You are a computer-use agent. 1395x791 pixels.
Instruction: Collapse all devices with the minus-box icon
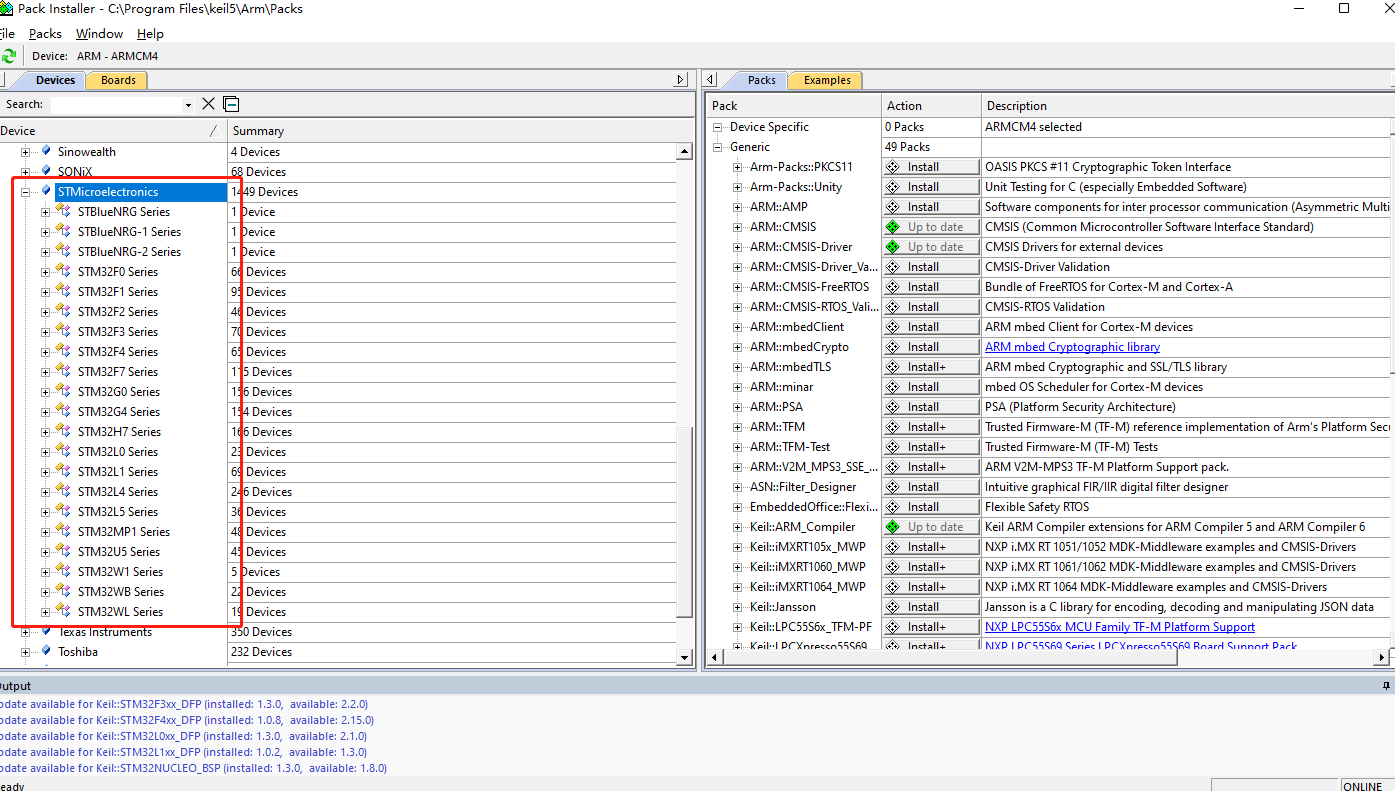pos(231,104)
